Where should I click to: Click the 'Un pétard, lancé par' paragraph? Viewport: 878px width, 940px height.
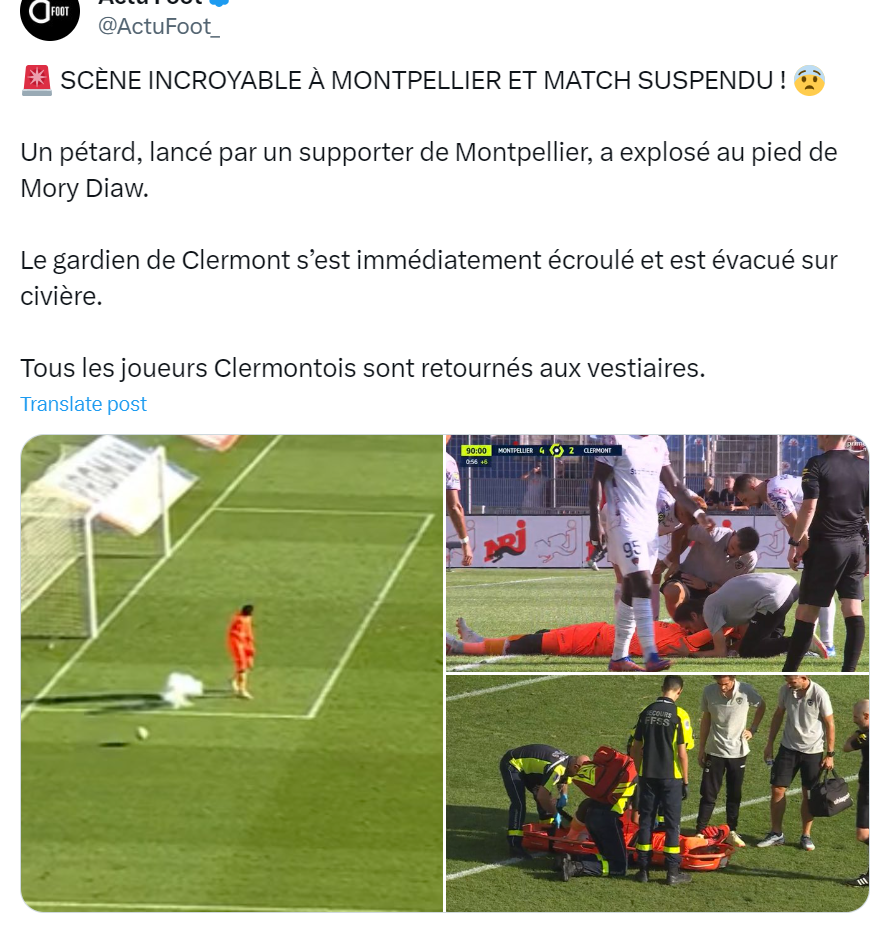(x=429, y=170)
